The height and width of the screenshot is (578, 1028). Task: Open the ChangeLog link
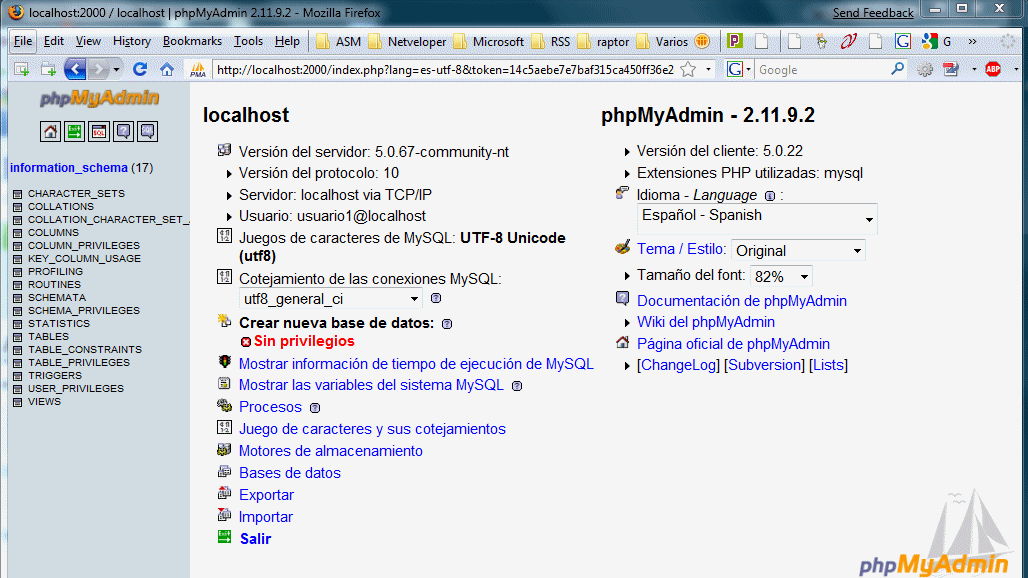click(679, 365)
